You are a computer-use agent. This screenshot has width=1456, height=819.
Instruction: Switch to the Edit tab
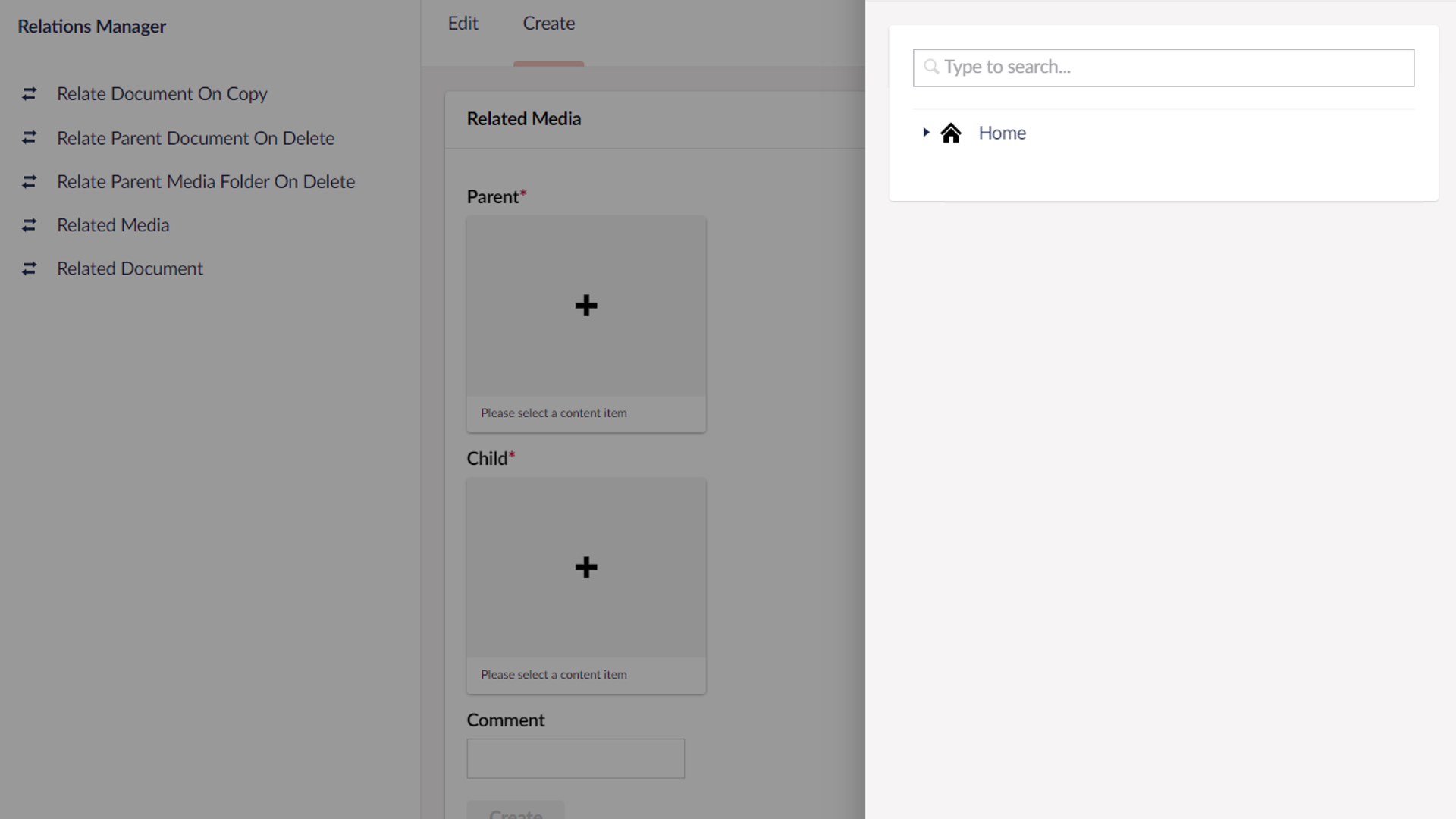pos(463,23)
